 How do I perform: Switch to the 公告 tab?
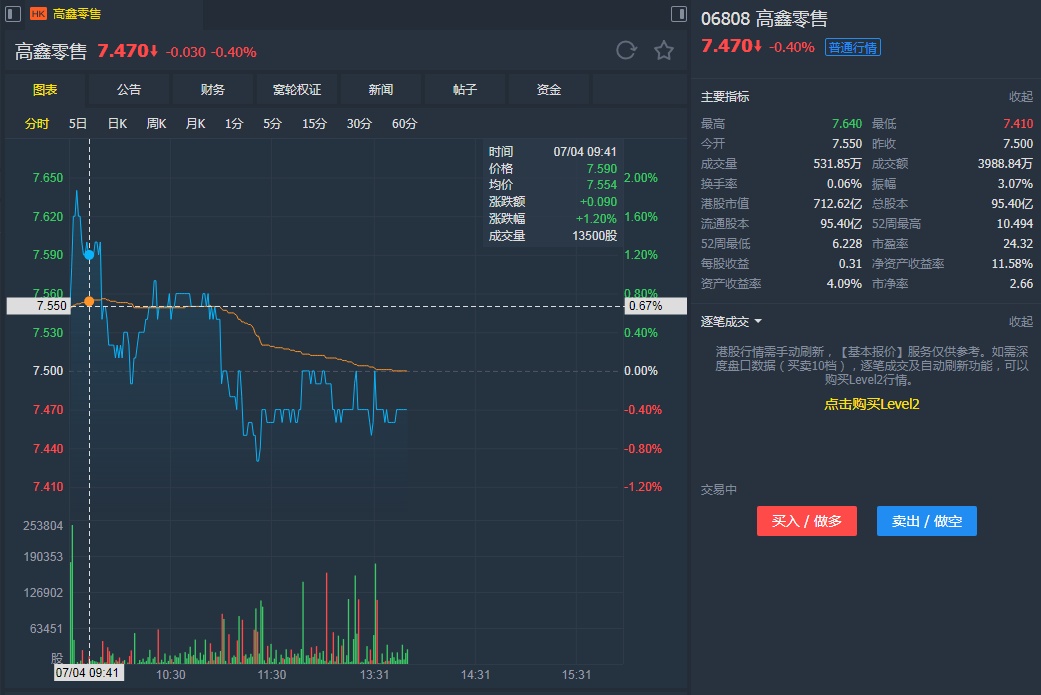[x=129, y=90]
